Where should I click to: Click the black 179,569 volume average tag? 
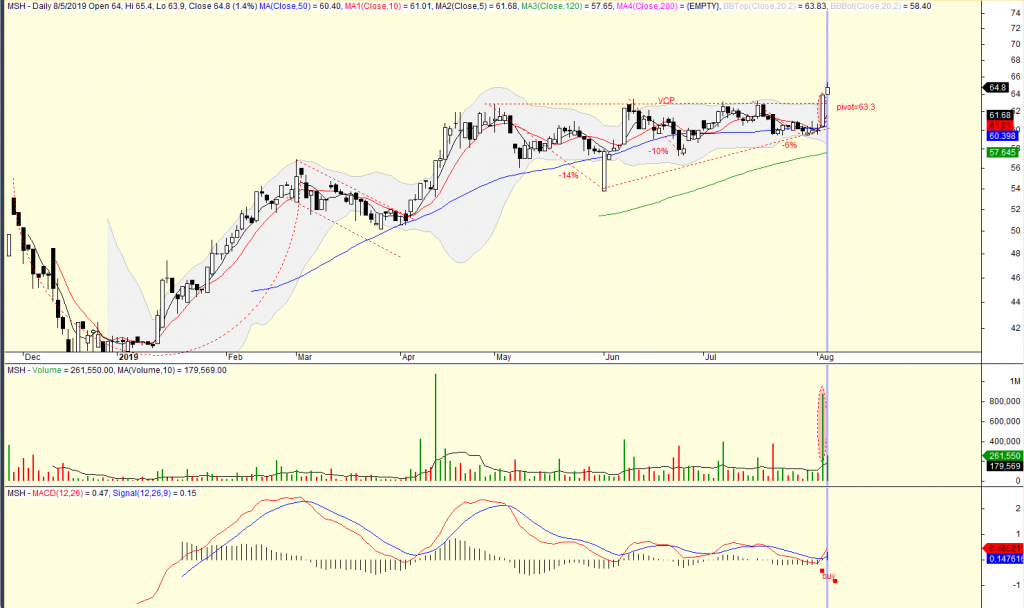click(x=1001, y=466)
